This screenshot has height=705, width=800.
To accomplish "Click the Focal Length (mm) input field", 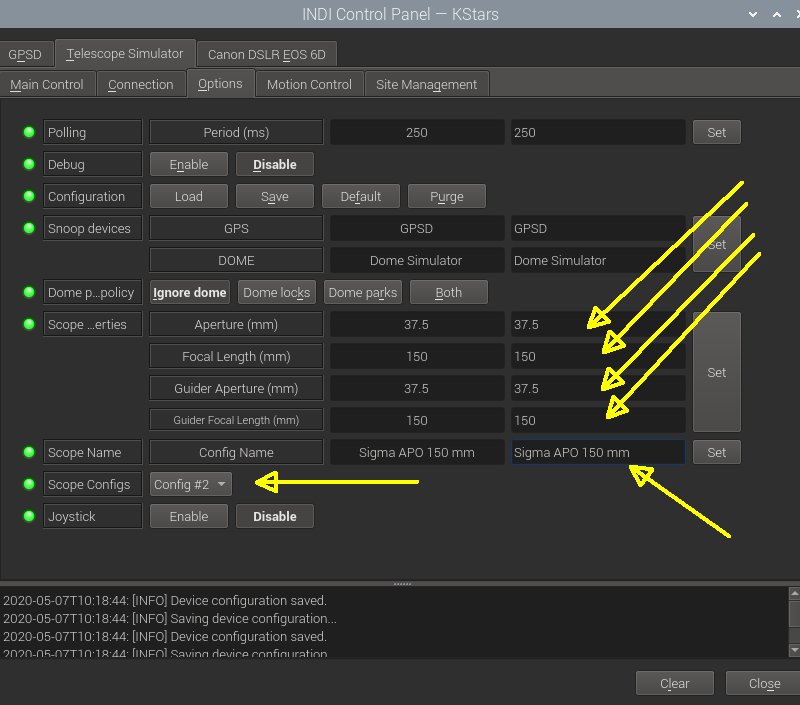I will pyautogui.click(x=598, y=356).
